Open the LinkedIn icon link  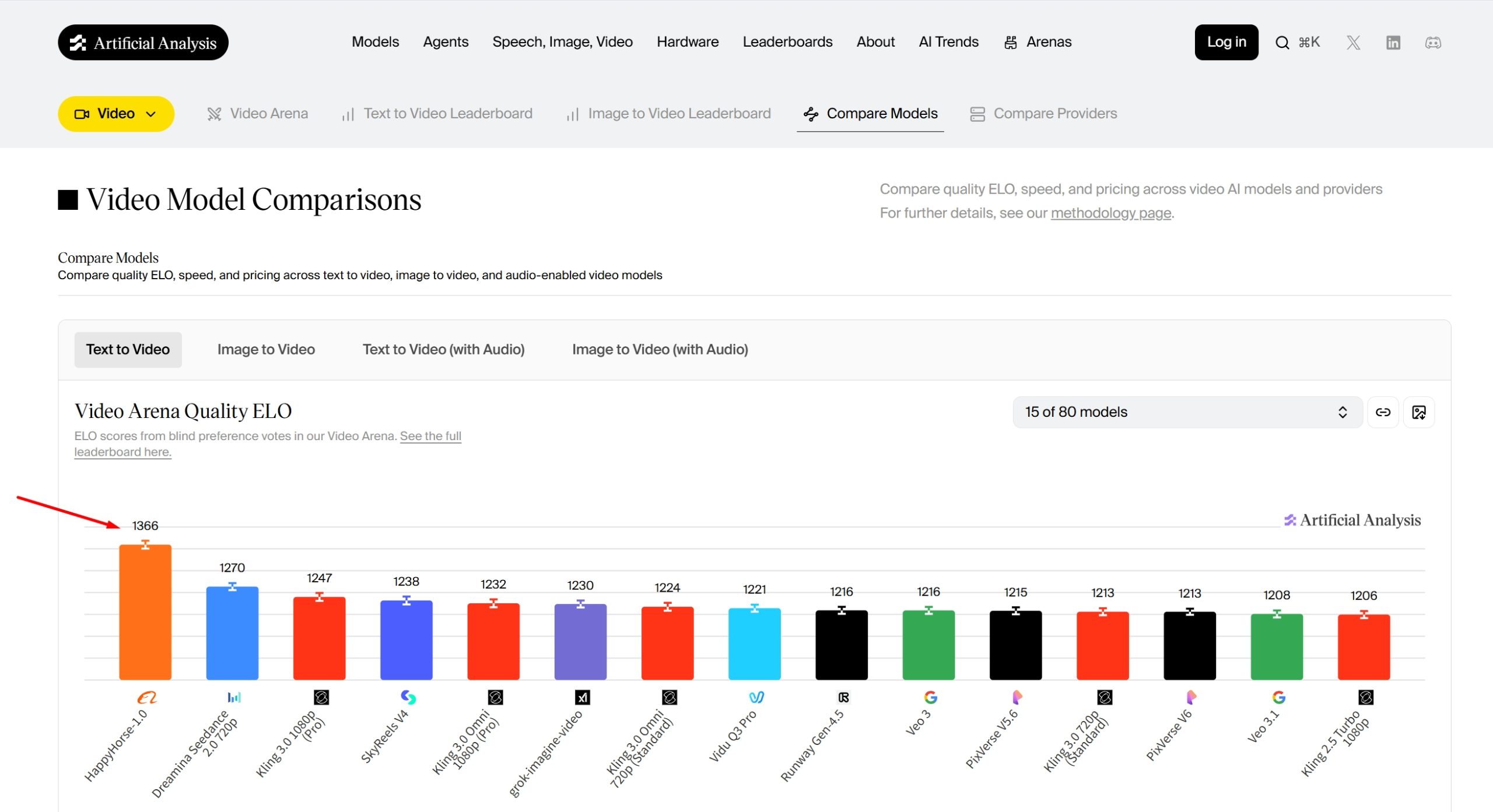tap(1393, 43)
